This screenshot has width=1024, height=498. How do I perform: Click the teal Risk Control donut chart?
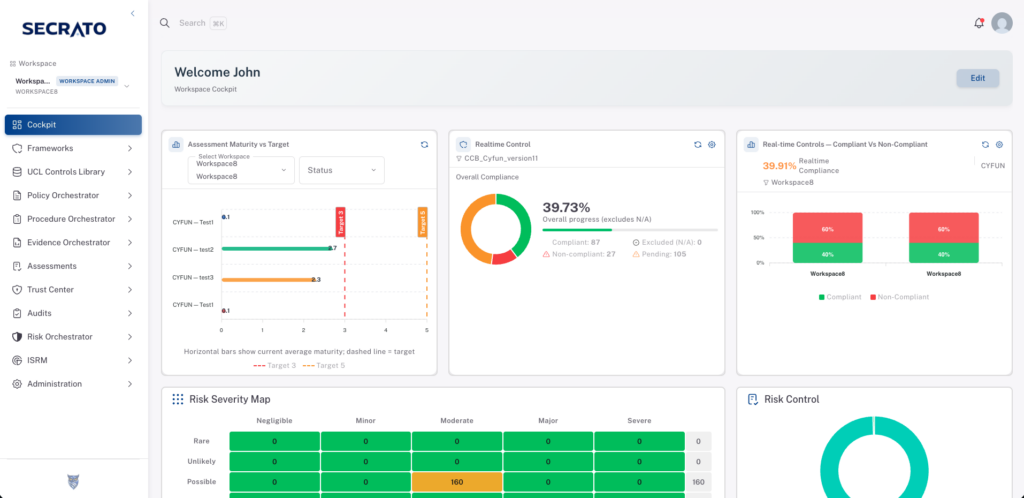[874, 458]
